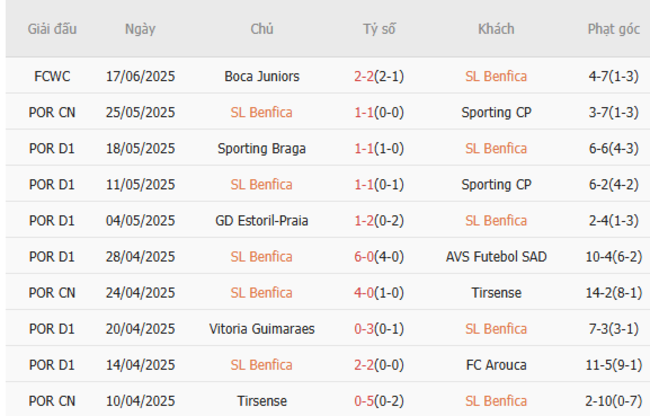Click the GD Estoril-Praia team name
This screenshot has height=416, width=650.
[x=262, y=221]
